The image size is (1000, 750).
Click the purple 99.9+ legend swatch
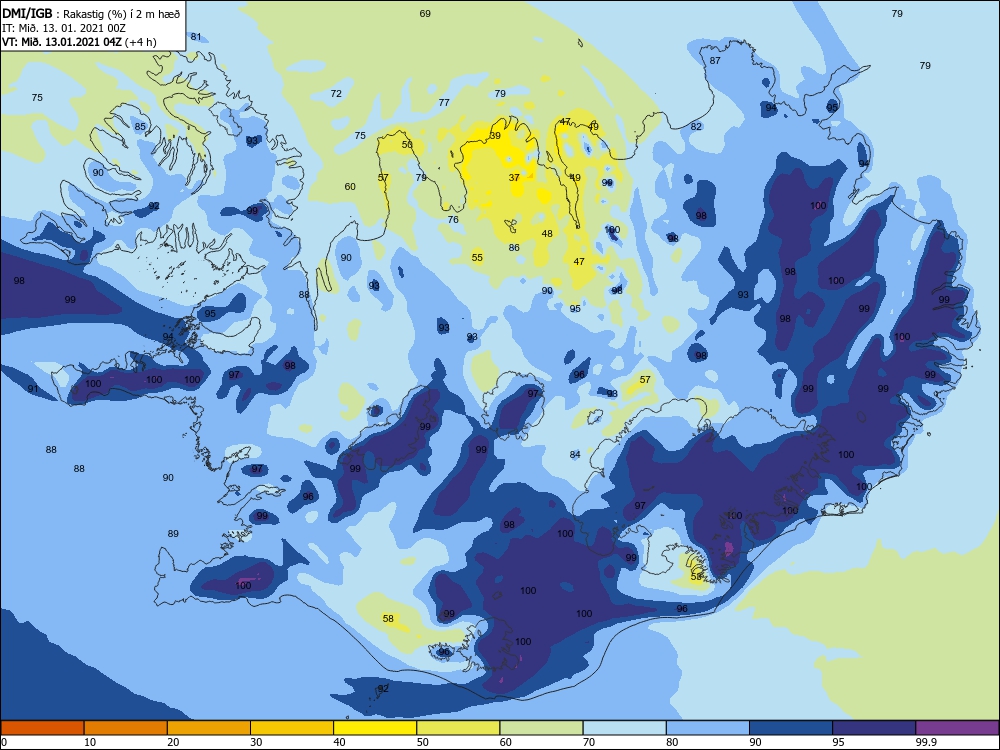(x=957, y=728)
